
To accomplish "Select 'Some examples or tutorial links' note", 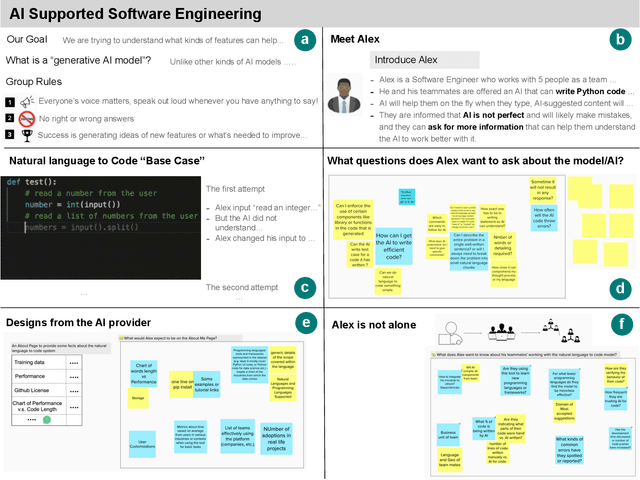I will coord(207,384).
